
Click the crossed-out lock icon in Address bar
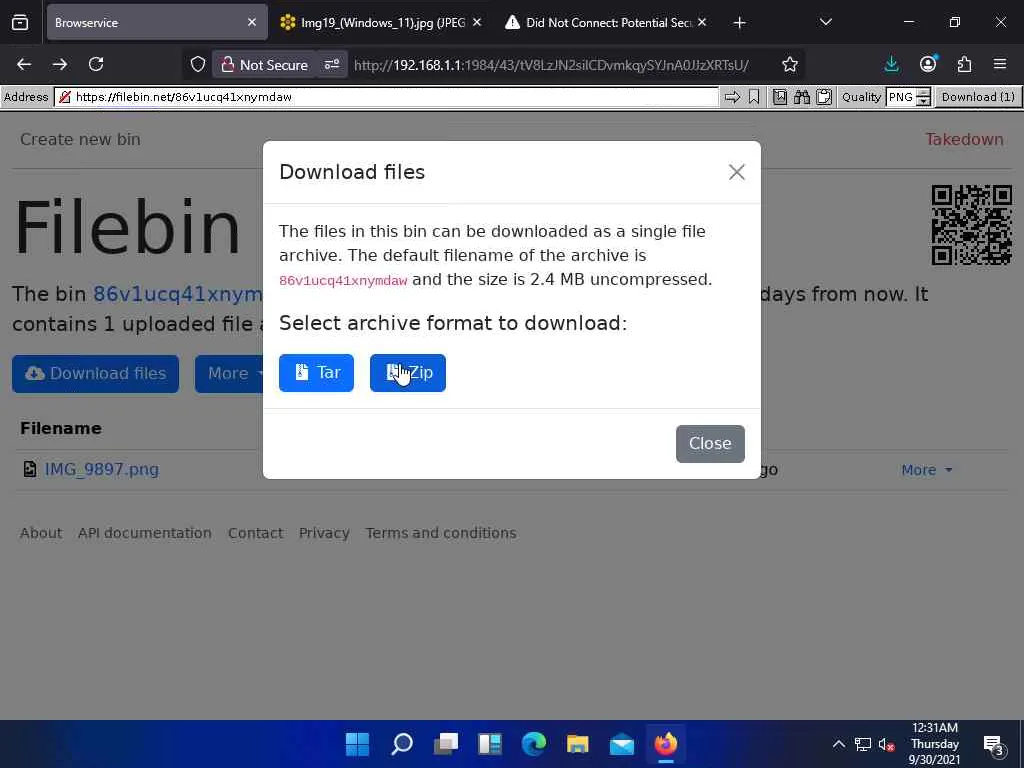point(65,97)
